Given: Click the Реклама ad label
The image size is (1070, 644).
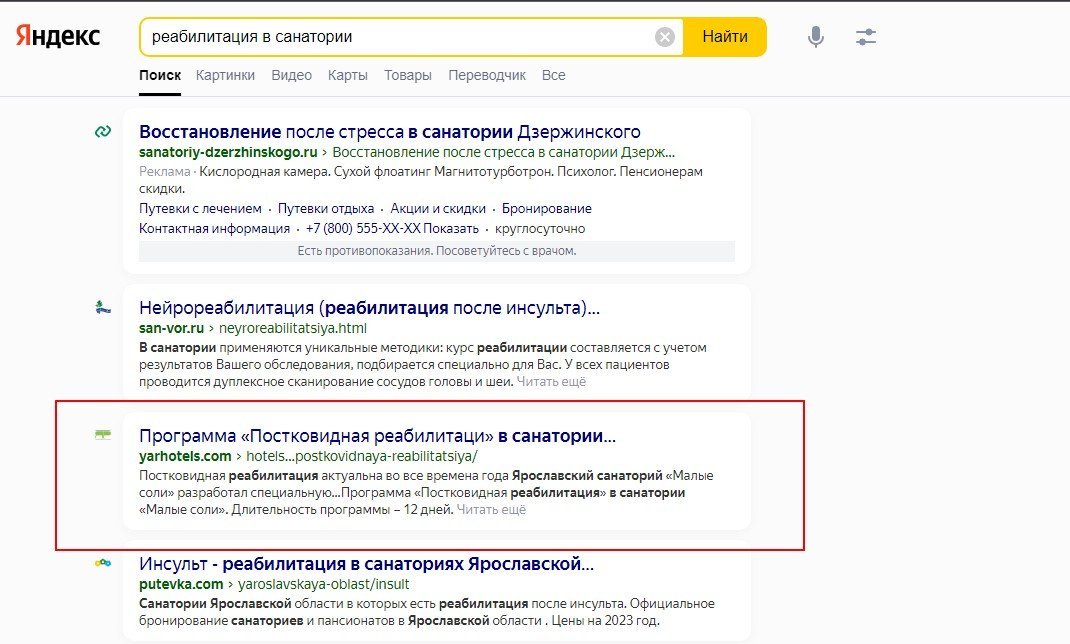Looking at the screenshot, I should click(164, 172).
